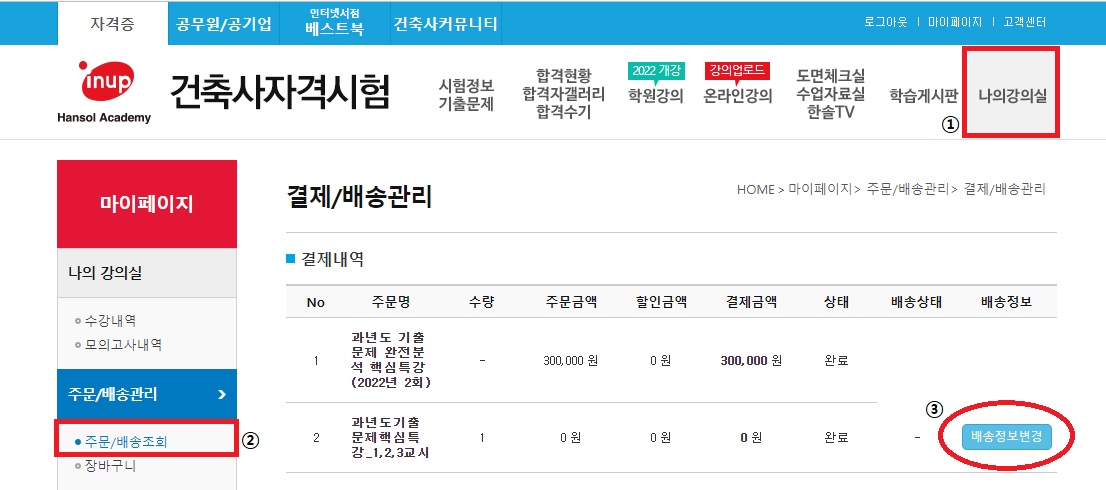Select the 주문/배송관리 sidebar section
Image resolution: width=1106 pixels, height=490 pixels.
(x=147, y=394)
